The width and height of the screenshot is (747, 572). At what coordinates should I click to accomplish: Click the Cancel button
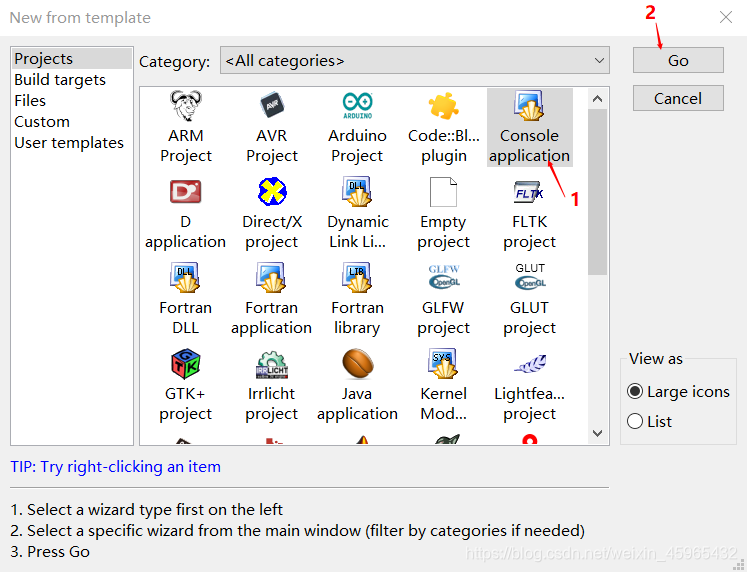(x=678, y=99)
